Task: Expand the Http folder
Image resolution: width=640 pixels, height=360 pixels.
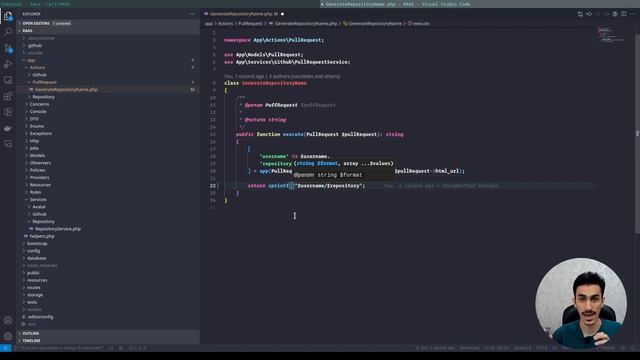Action: 34,141
